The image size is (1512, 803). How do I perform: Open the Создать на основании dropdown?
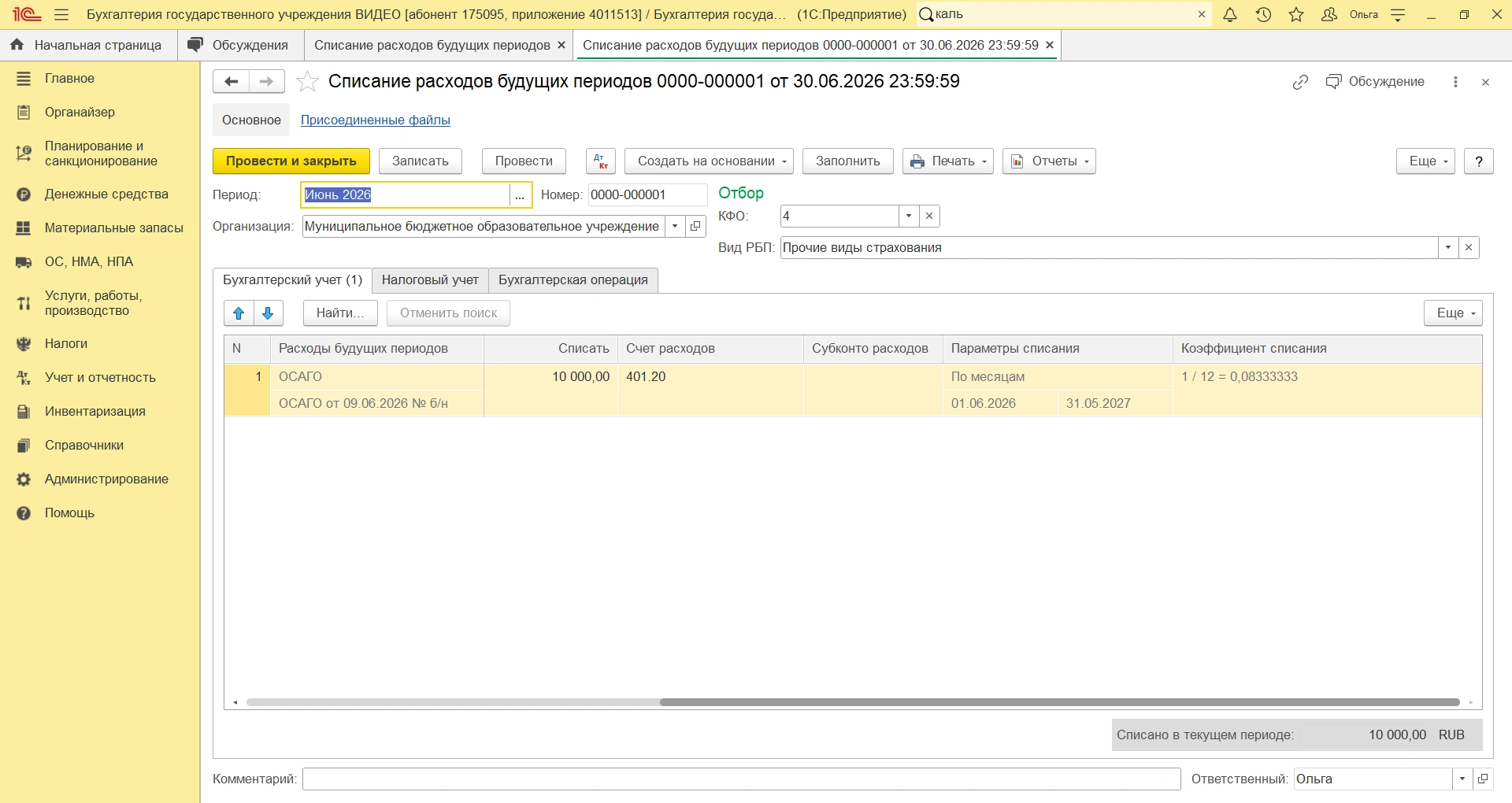709,161
